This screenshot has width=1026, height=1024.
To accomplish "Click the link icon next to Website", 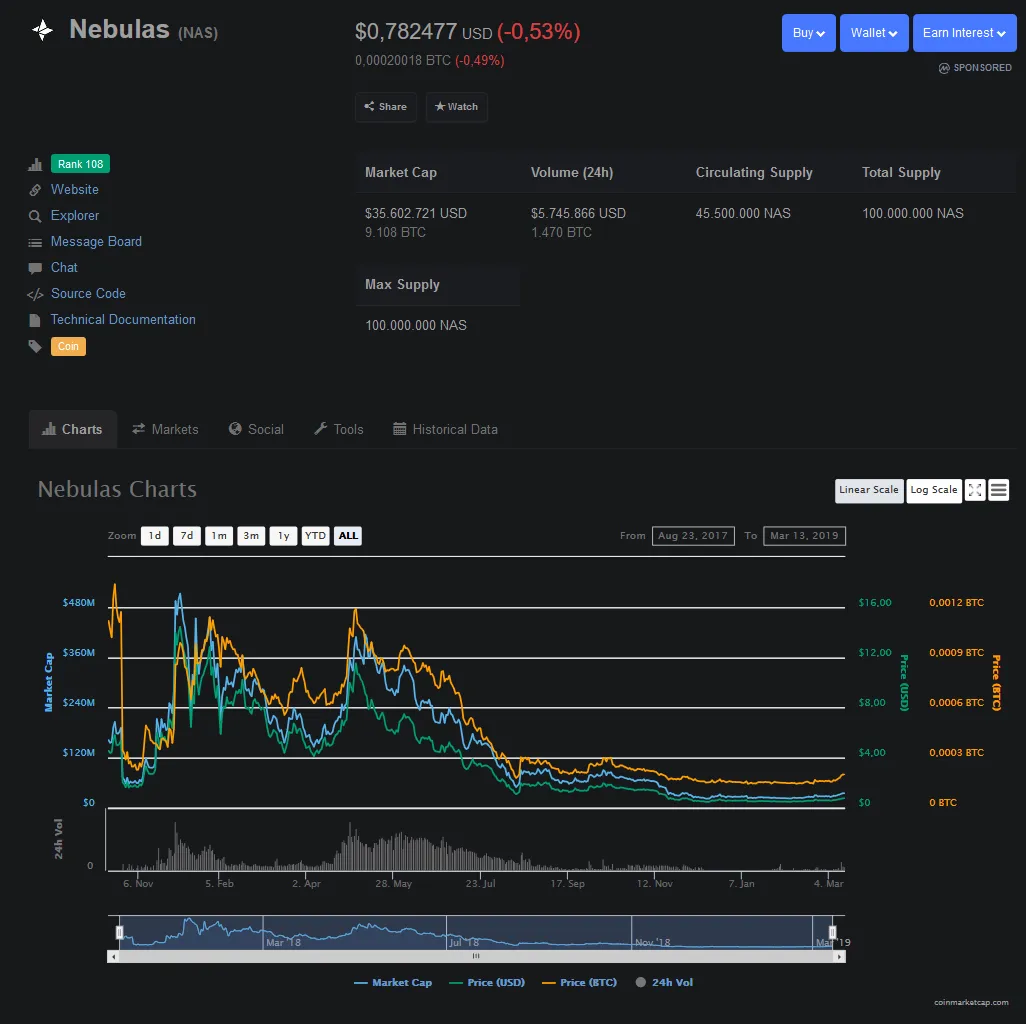I will (x=35, y=190).
